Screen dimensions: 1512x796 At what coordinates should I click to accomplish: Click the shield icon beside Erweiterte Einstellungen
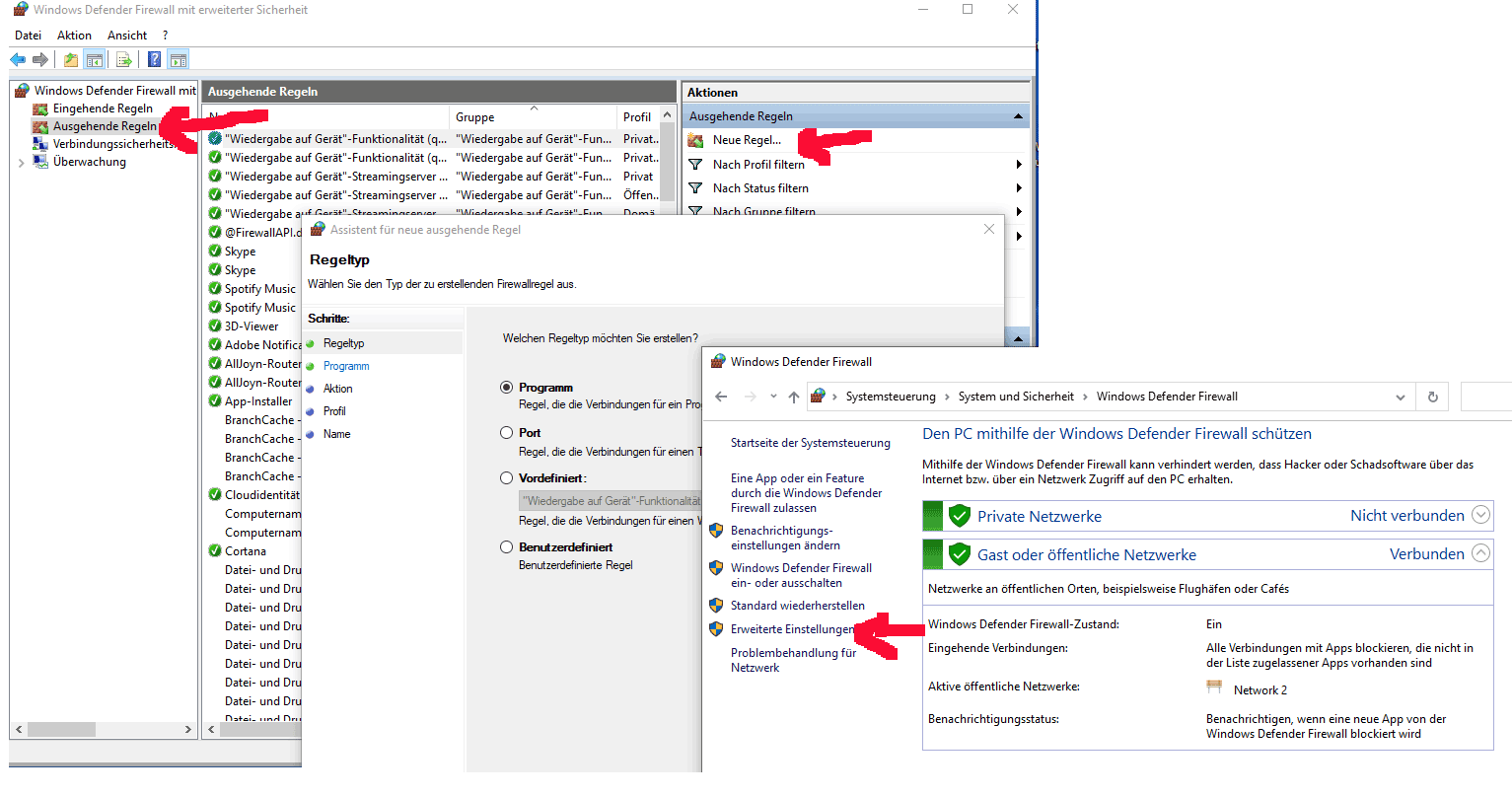point(717,628)
